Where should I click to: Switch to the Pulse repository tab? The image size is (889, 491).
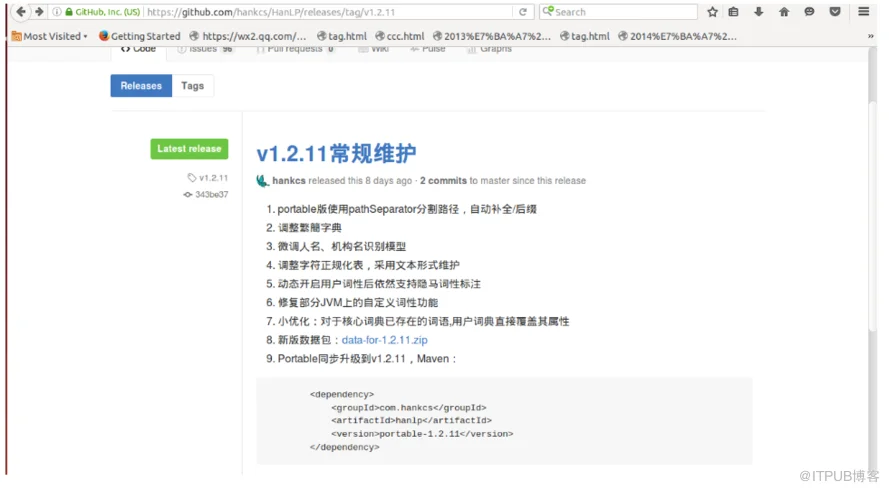point(428,50)
